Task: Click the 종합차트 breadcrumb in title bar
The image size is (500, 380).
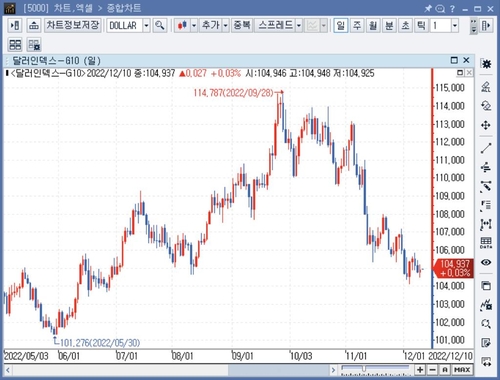Action: coord(124,8)
